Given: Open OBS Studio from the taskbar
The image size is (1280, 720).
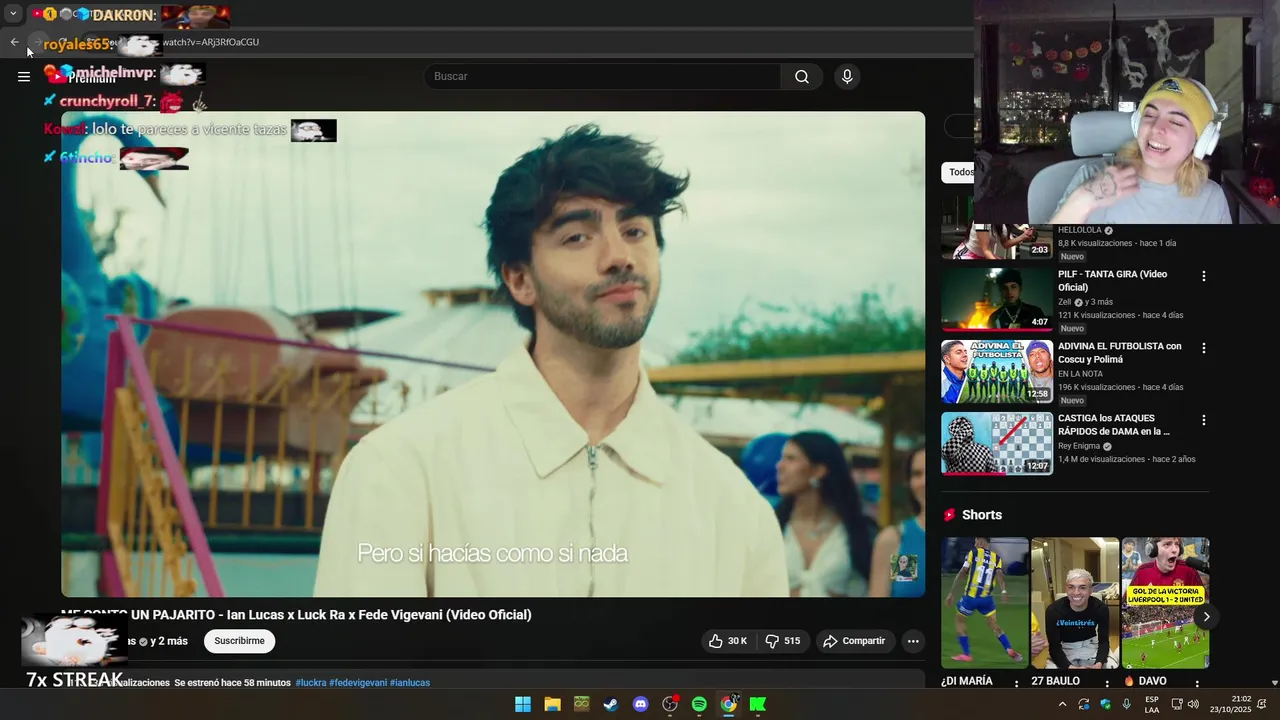Looking at the screenshot, I should click(x=670, y=704).
